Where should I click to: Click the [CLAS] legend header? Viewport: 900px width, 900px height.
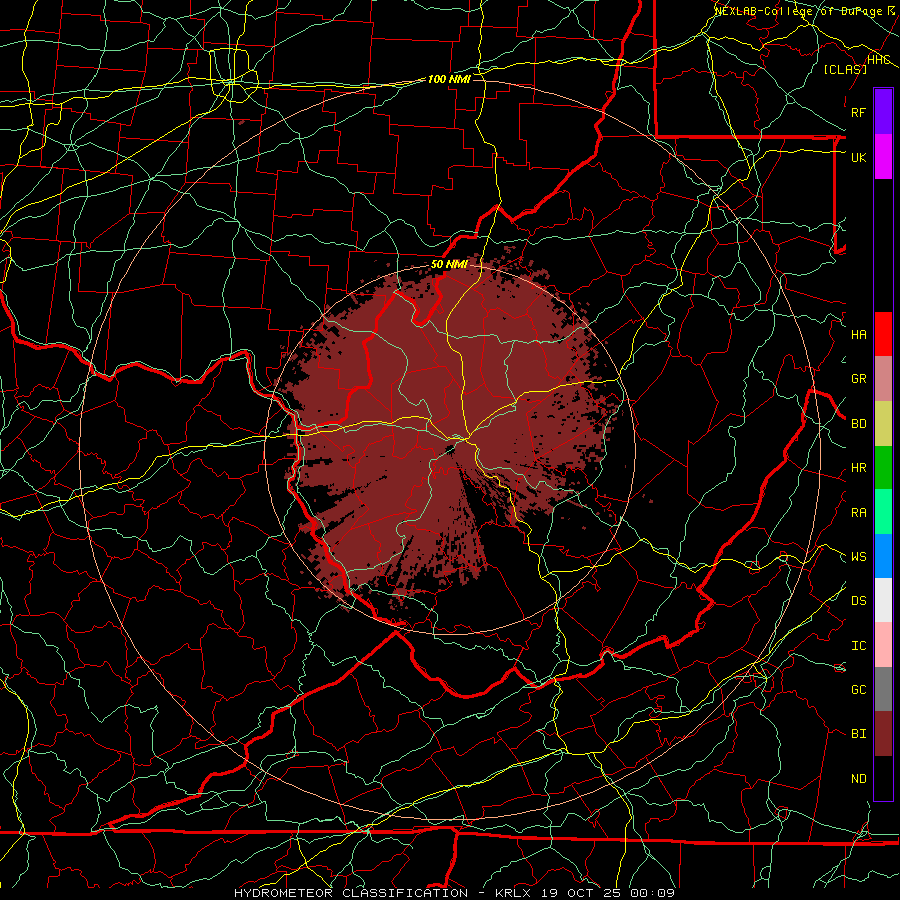845,69
